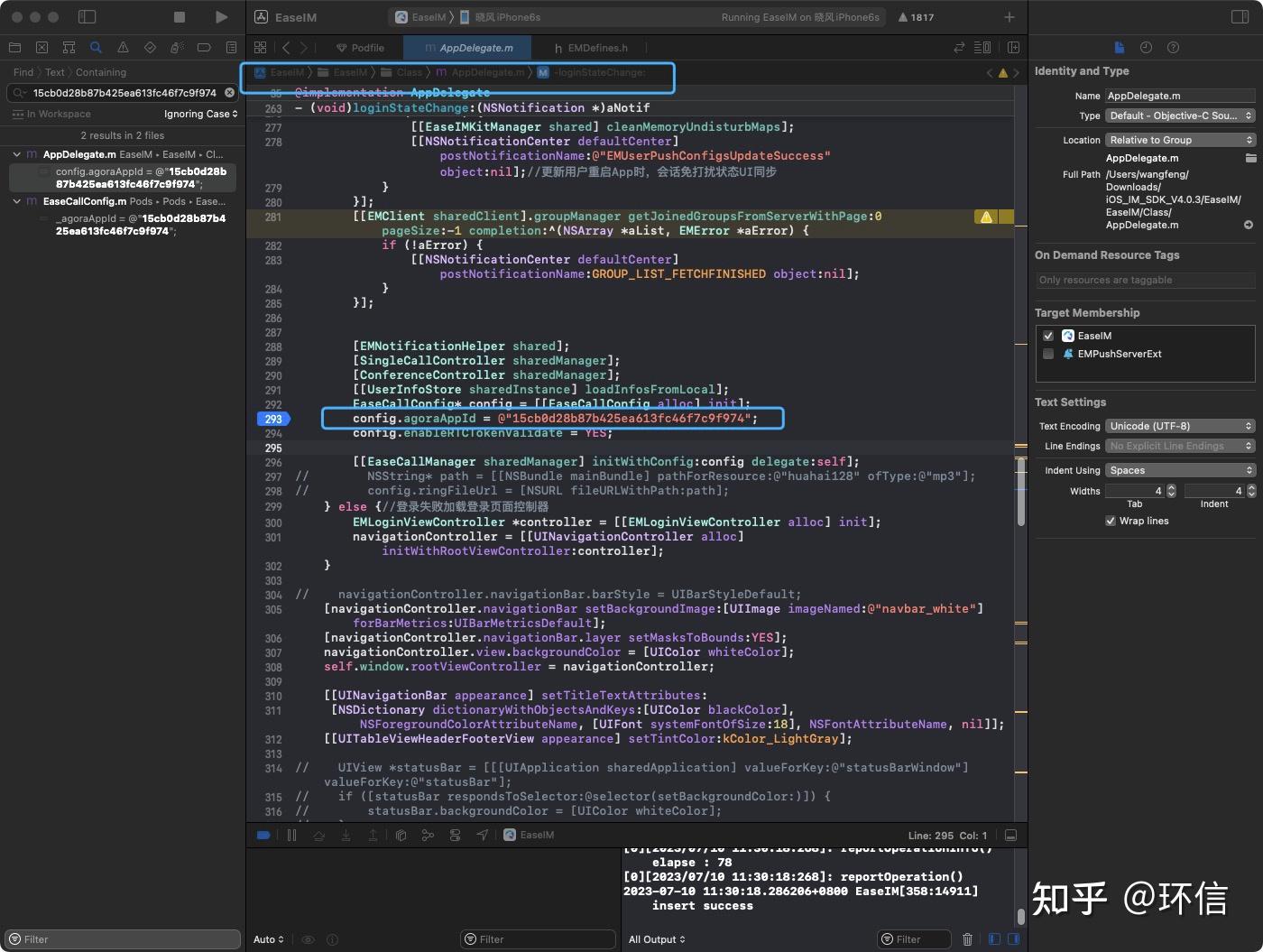The image size is (1263, 952).
Task: Switch to the EMDefines.h tab
Action: [591, 48]
